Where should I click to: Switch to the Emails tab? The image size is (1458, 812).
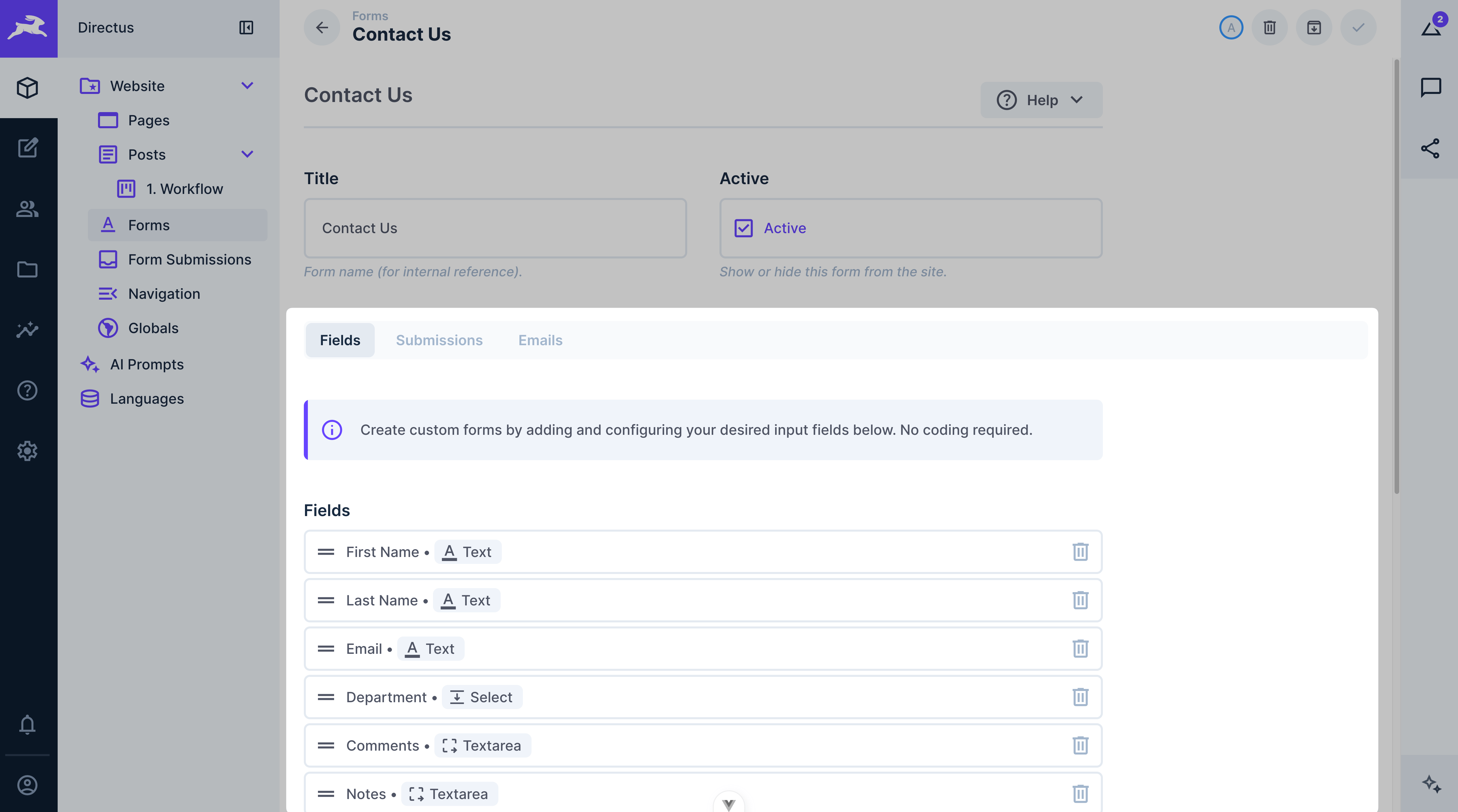pos(540,340)
